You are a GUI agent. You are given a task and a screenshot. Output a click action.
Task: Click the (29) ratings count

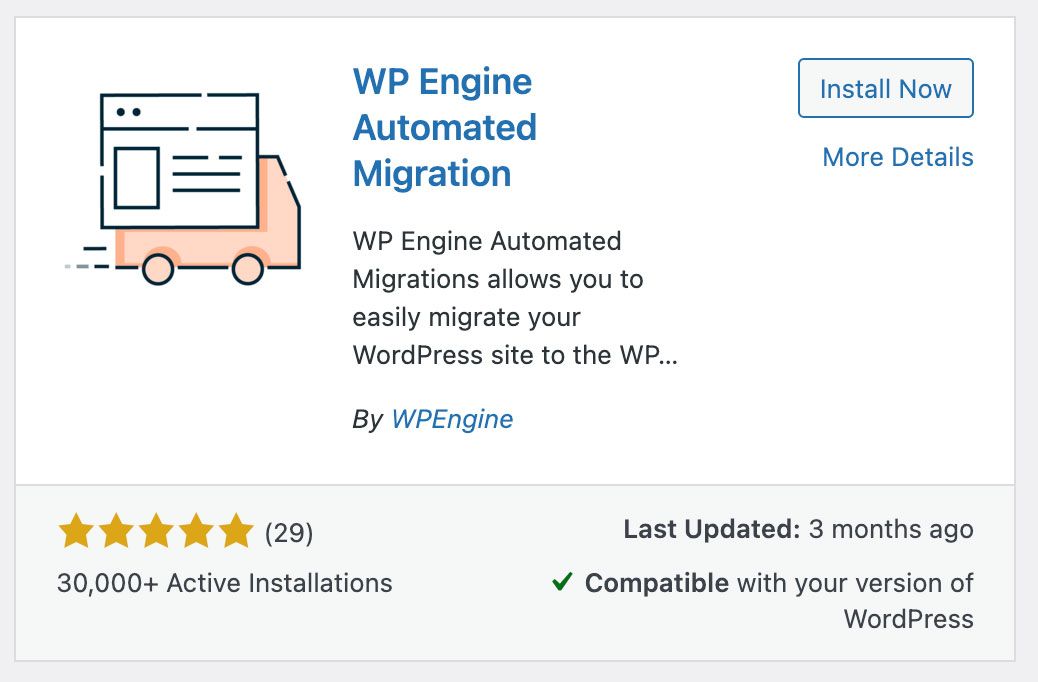(x=289, y=532)
